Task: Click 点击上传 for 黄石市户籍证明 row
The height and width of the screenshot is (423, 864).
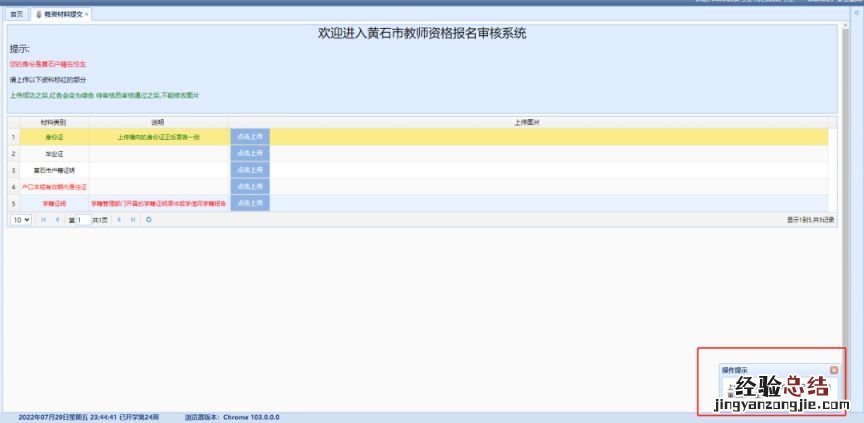Action: (x=250, y=170)
